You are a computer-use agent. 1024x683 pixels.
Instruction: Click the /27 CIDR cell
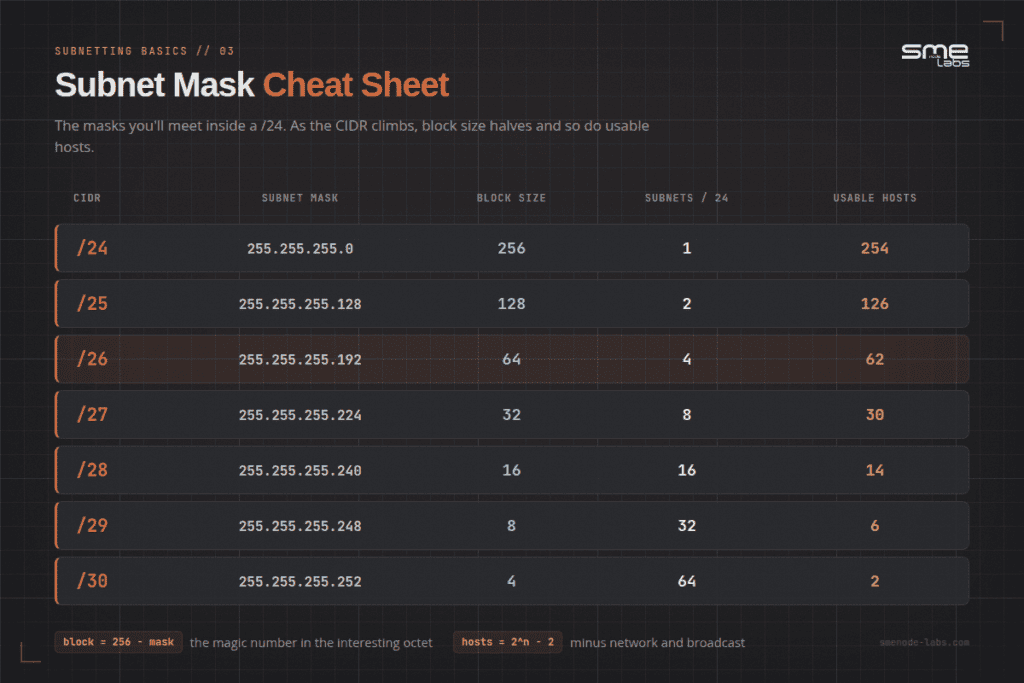92,415
